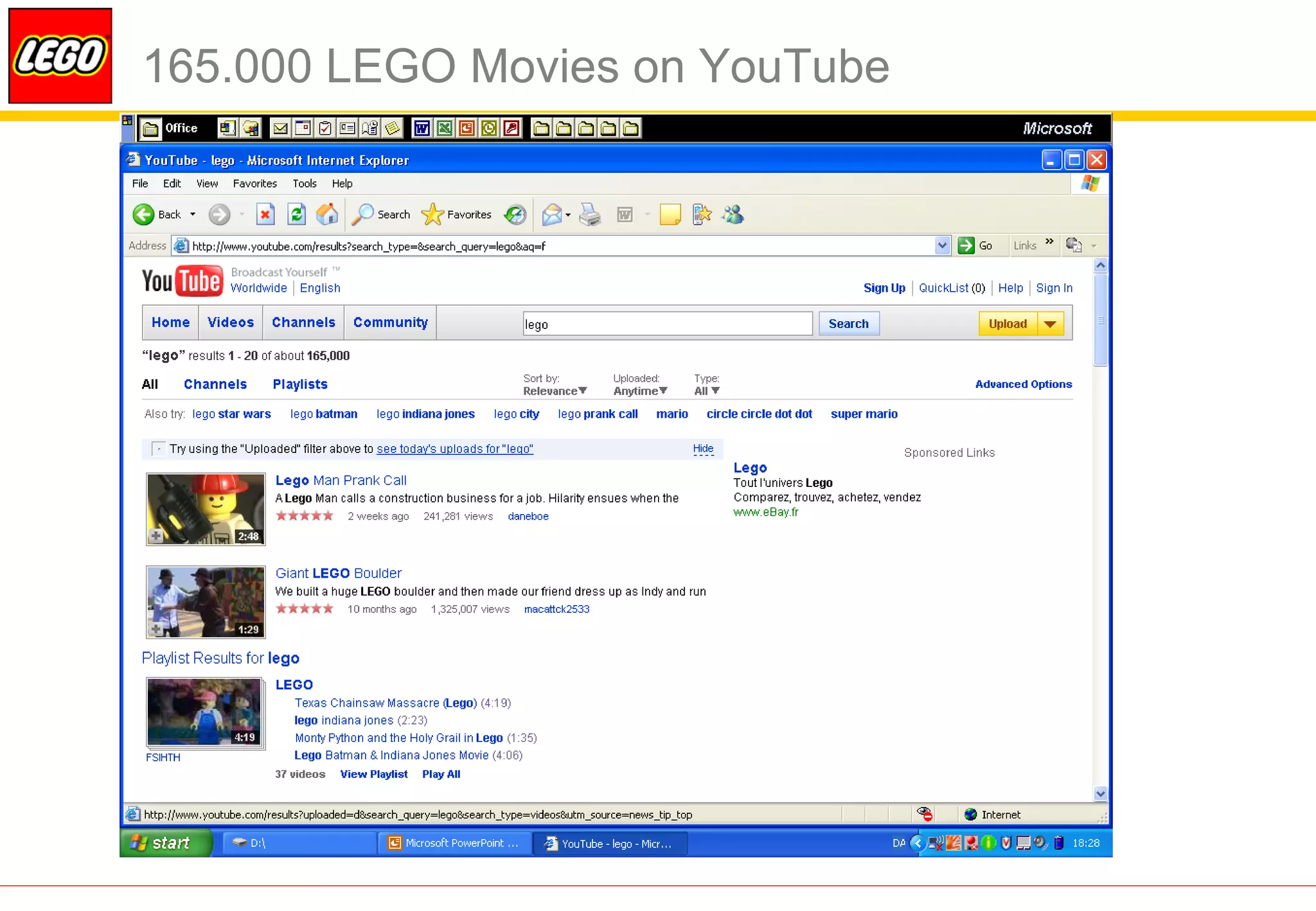The image size is (1316, 911).
Task: Open the History icon
Action: (515, 215)
